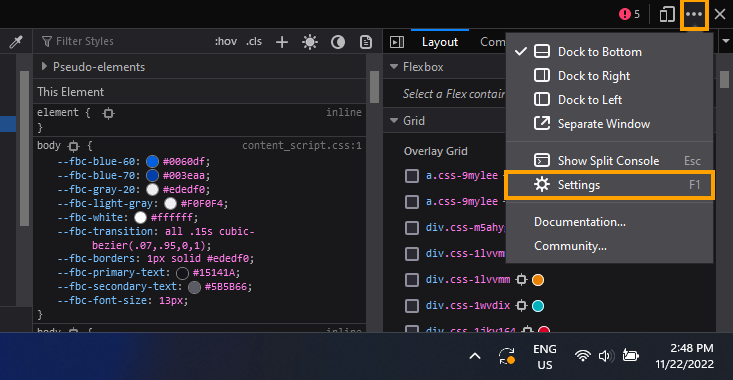733x380 pixels.
Task: Open devtools in Separate Window
Action: (609, 123)
